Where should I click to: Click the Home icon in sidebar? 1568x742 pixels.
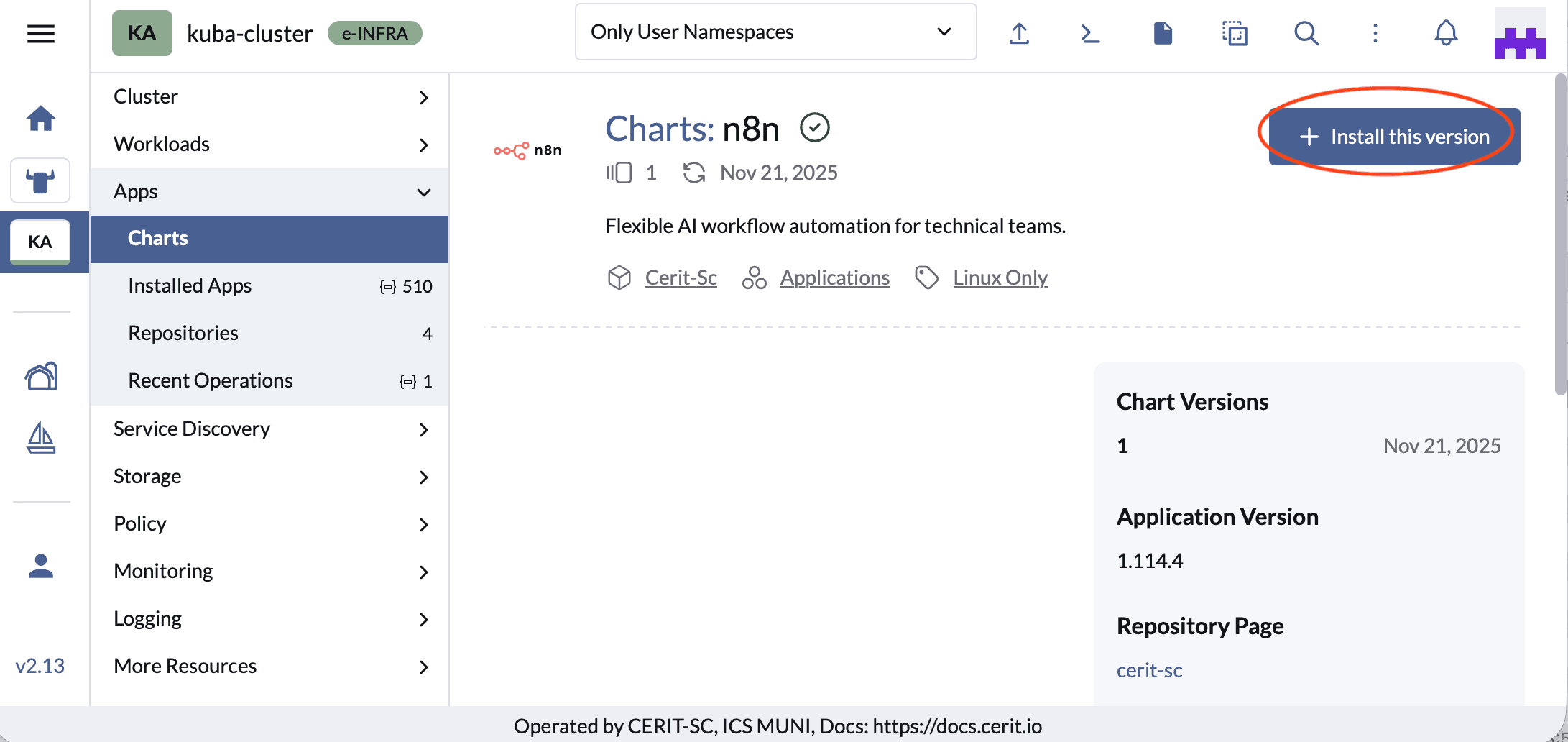pyautogui.click(x=41, y=119)
